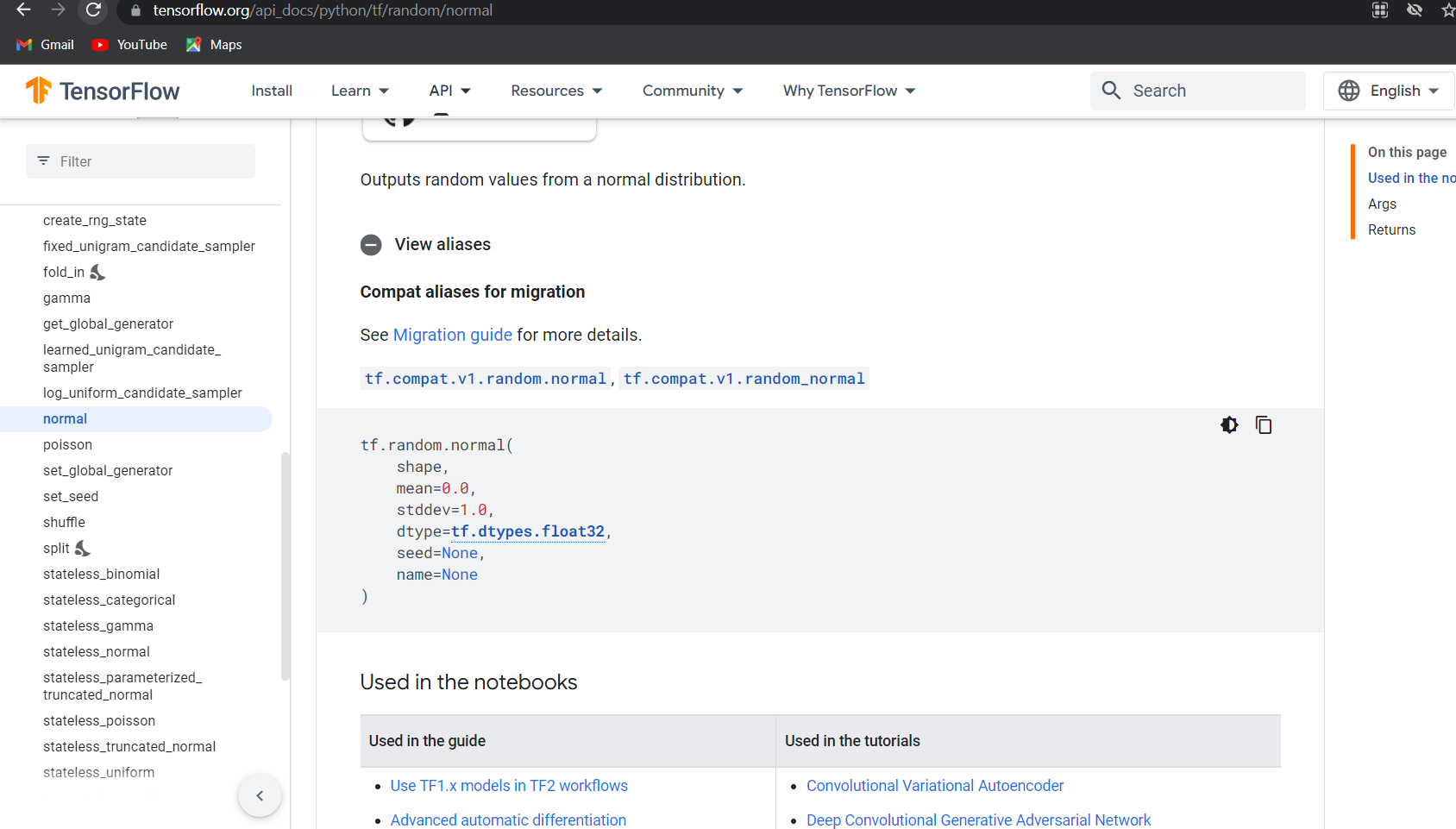Select poisson in sidebar
The image size is (1456, 829).
click(67, 445)
